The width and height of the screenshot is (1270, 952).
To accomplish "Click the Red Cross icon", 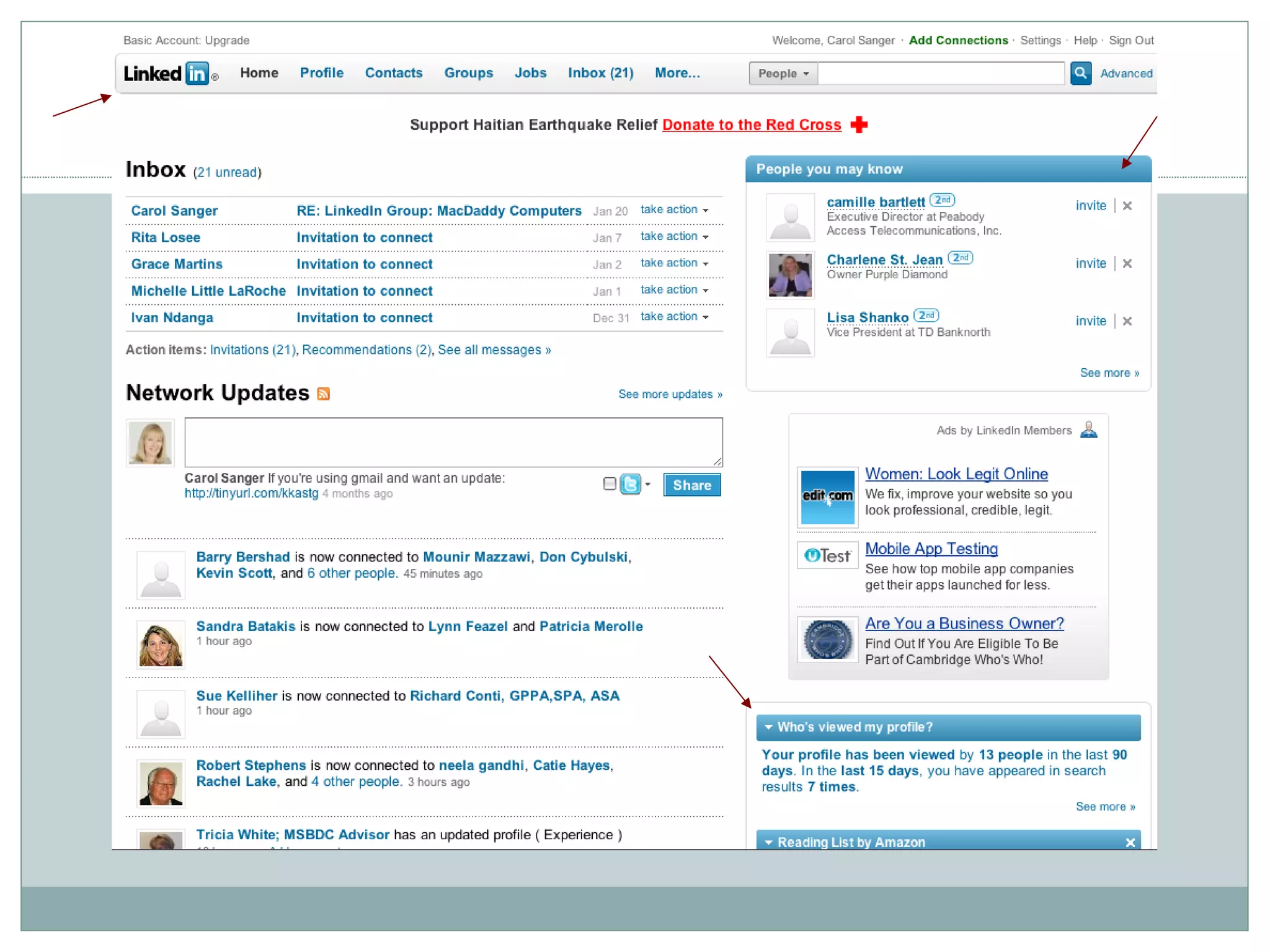I will click(859, 125).
